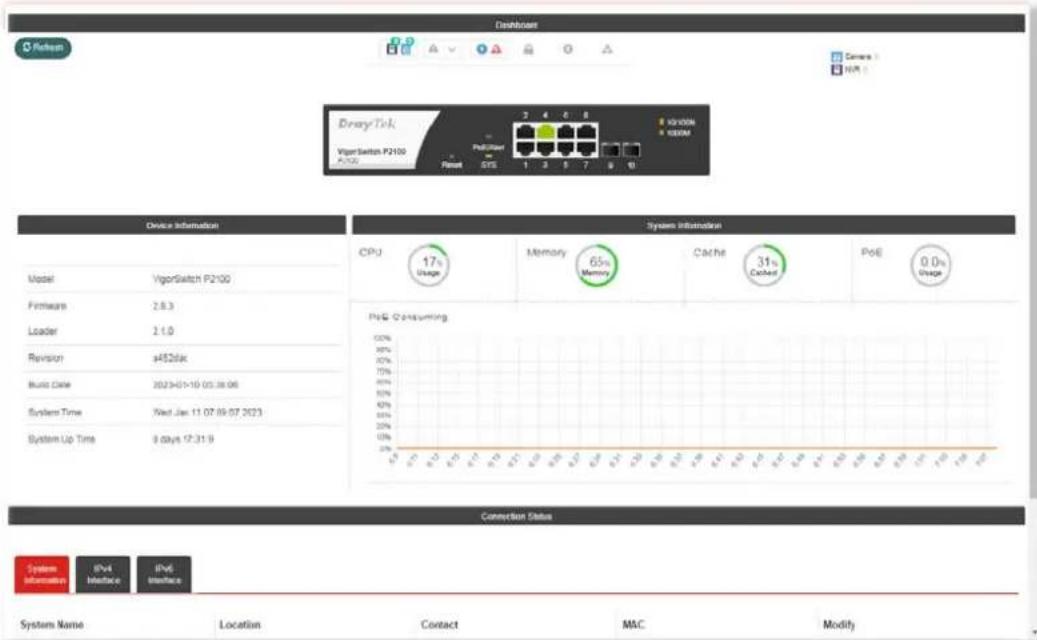Click the SYS LED indicator
Image resolution: width=1037 pixels, height=640 pixels.
point(489,157)
